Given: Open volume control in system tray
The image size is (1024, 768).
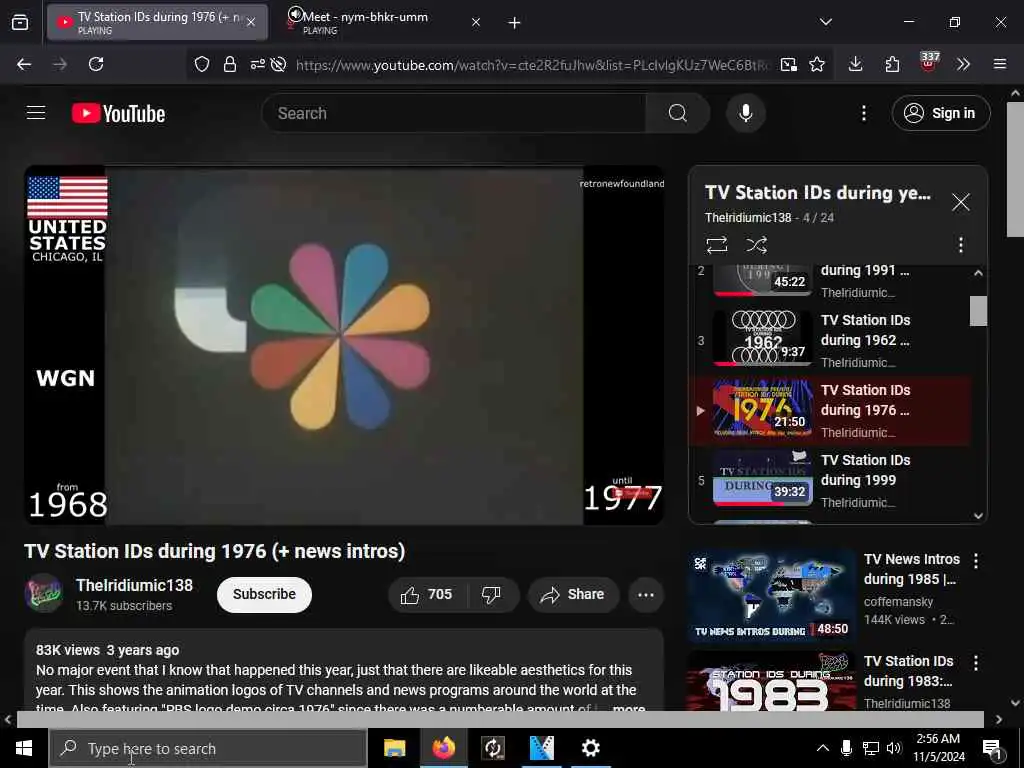Looking at the screenshot, I should 894,748.
